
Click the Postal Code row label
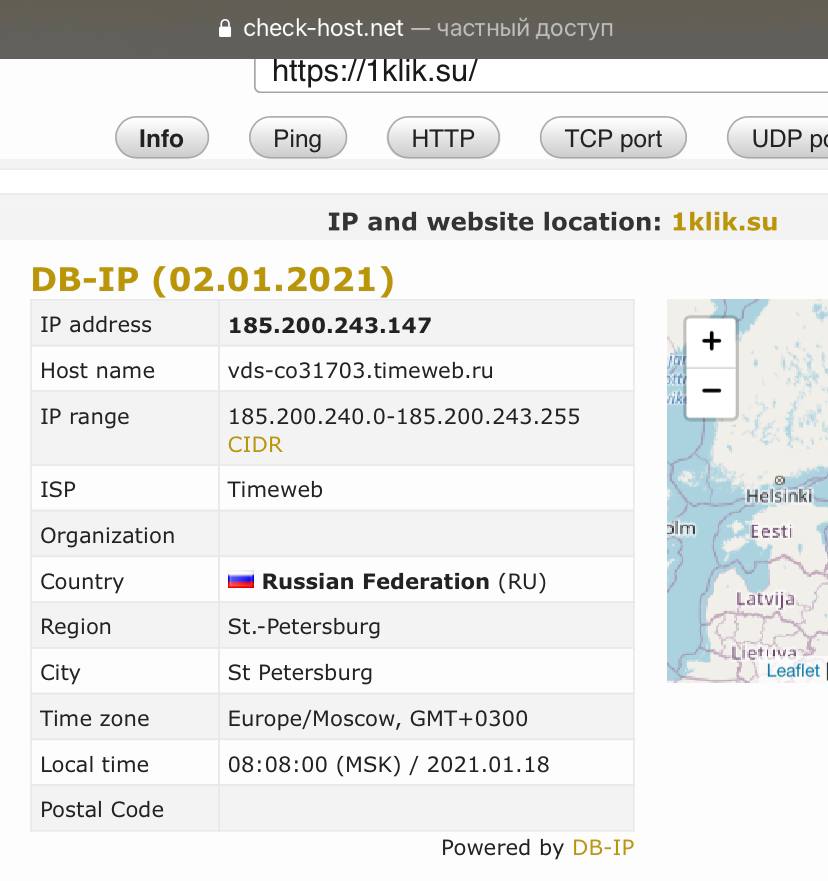pos(102,810)
